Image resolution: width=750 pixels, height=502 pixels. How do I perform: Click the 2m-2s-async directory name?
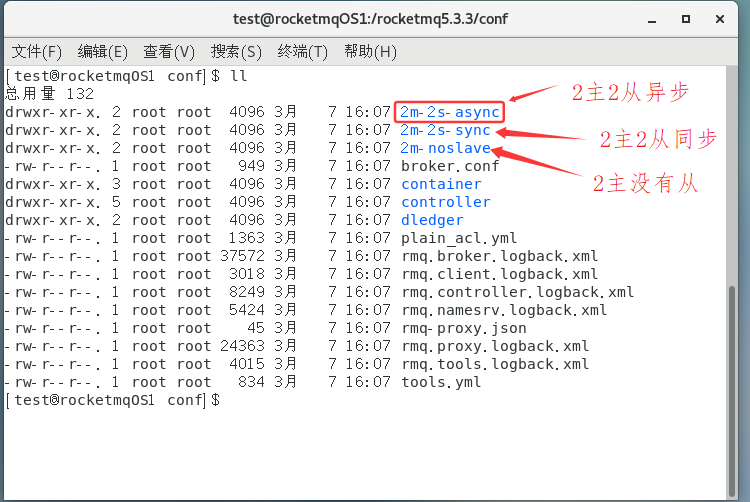click(449, 112)
